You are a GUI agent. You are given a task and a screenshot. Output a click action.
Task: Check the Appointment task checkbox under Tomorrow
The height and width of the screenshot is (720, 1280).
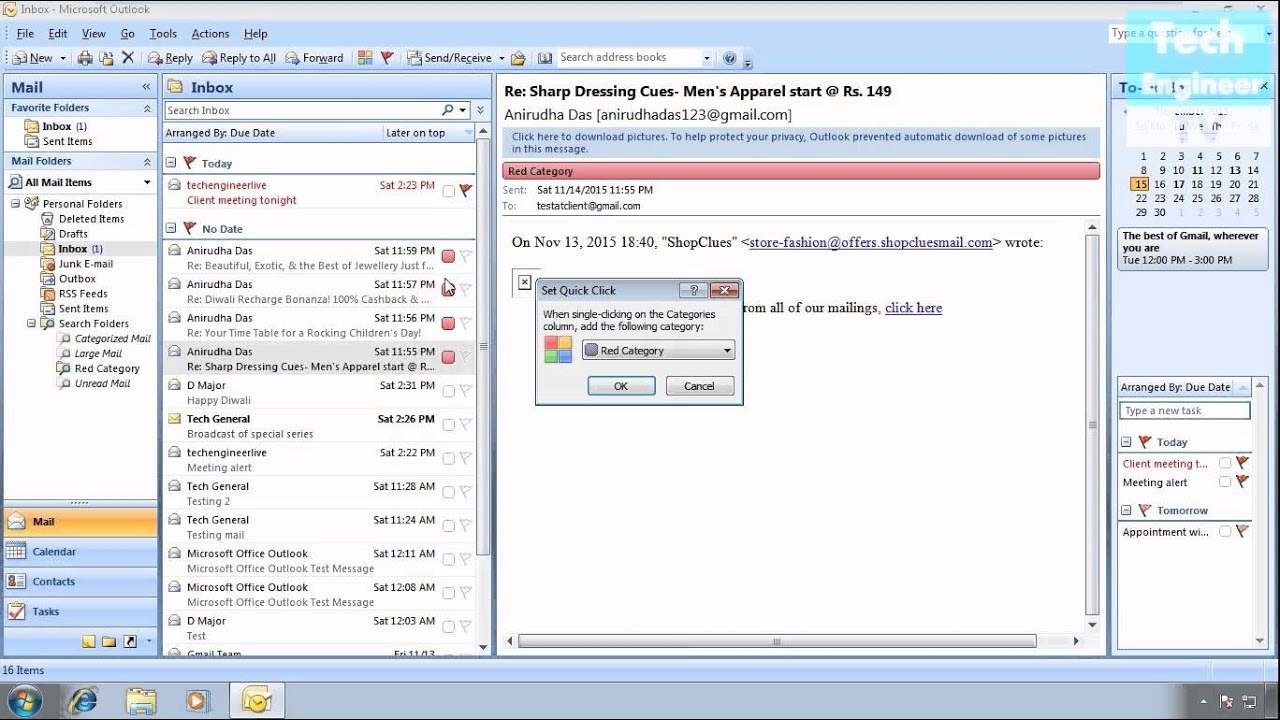(1225, 532)
